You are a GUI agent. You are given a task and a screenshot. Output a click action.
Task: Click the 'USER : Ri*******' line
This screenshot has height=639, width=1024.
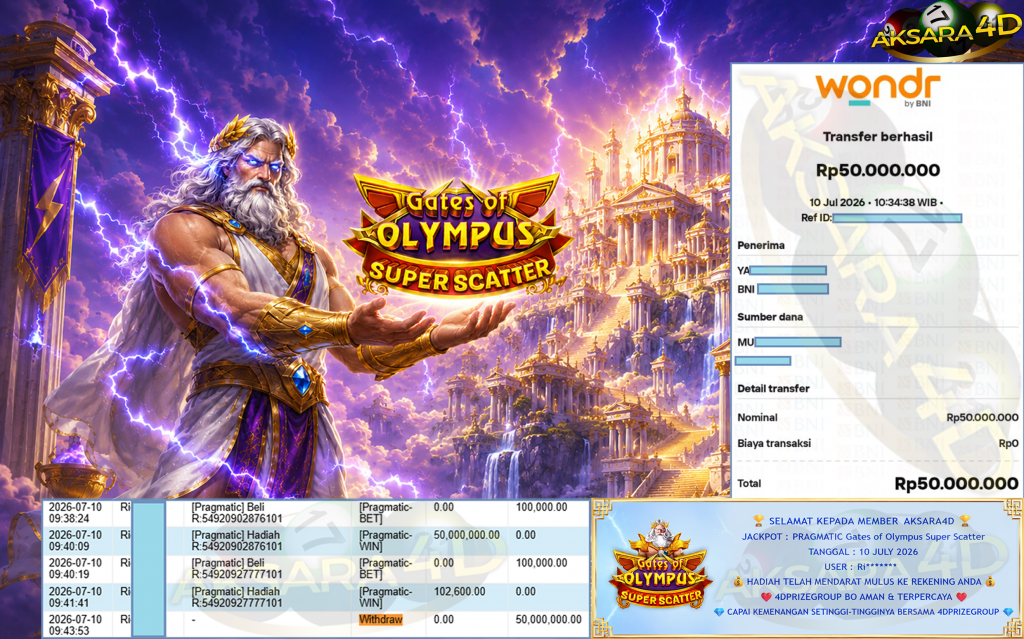click(861, 566)
